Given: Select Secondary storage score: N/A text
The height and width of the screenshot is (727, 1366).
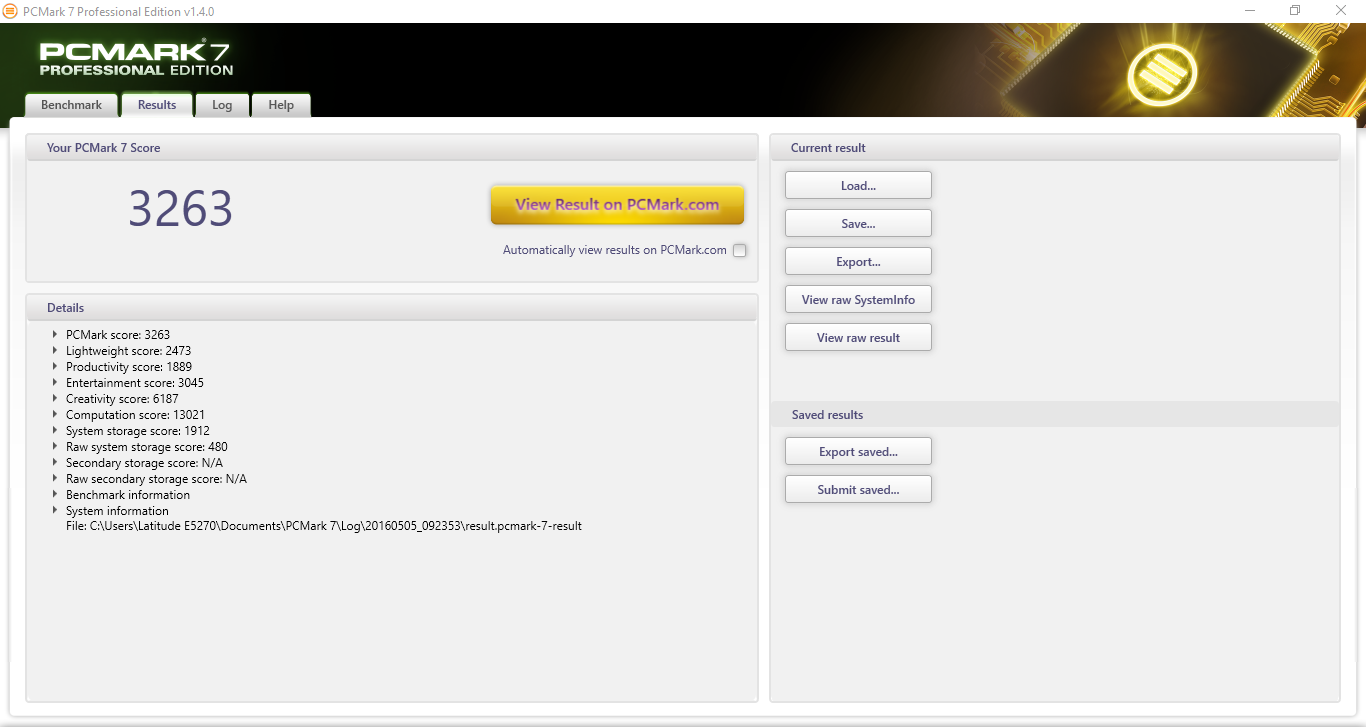Looking at the screenshot, I should point(144,463).
